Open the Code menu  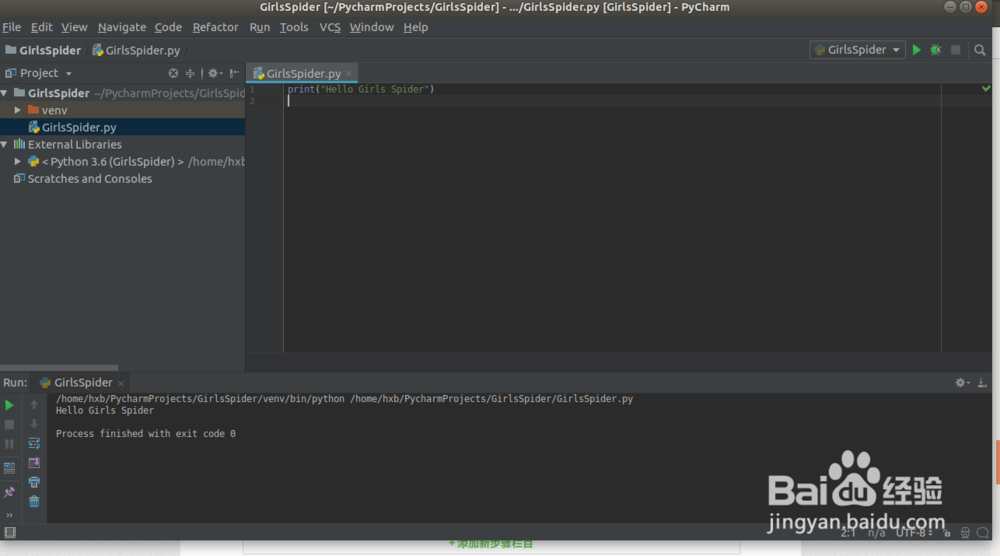pyautogui.click(x=168, y=27)
